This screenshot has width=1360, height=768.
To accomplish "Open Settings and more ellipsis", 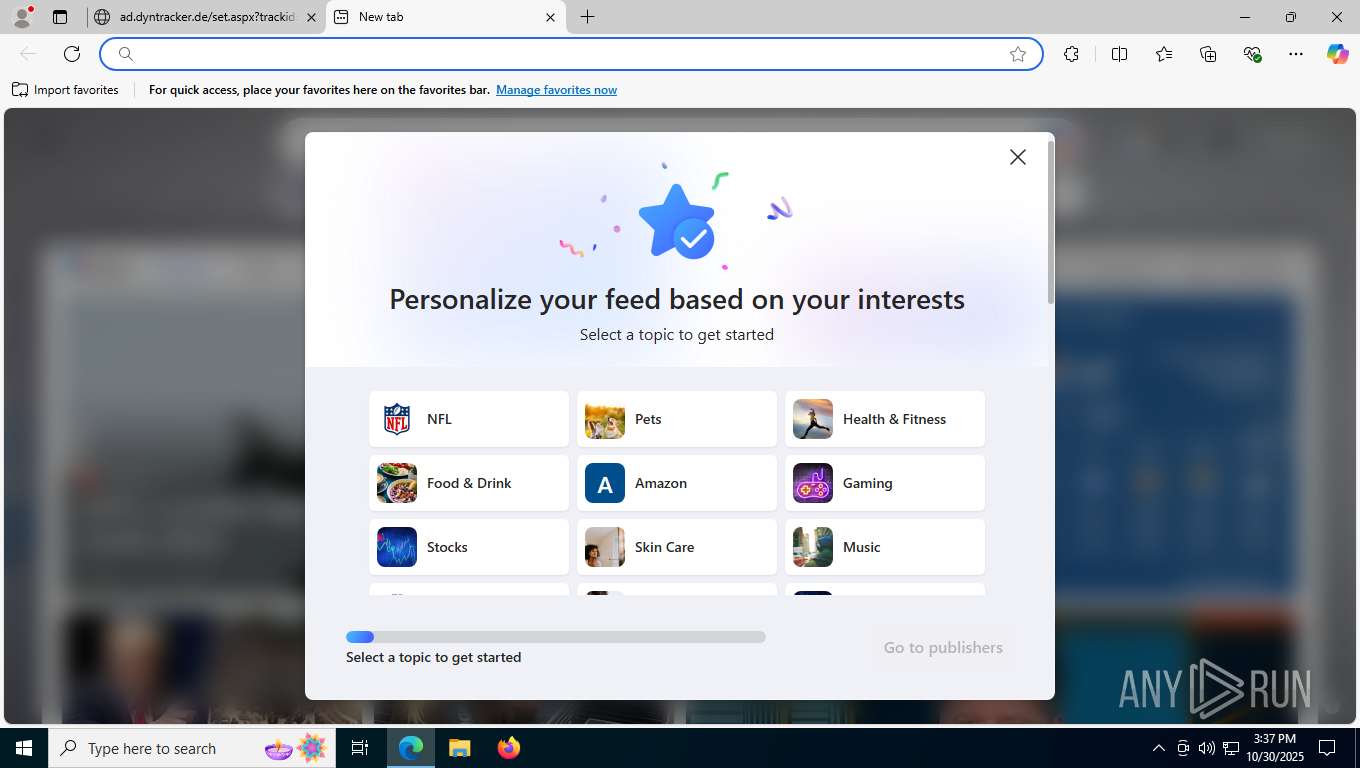I will pyautogui.click(x=1296, y=54).
